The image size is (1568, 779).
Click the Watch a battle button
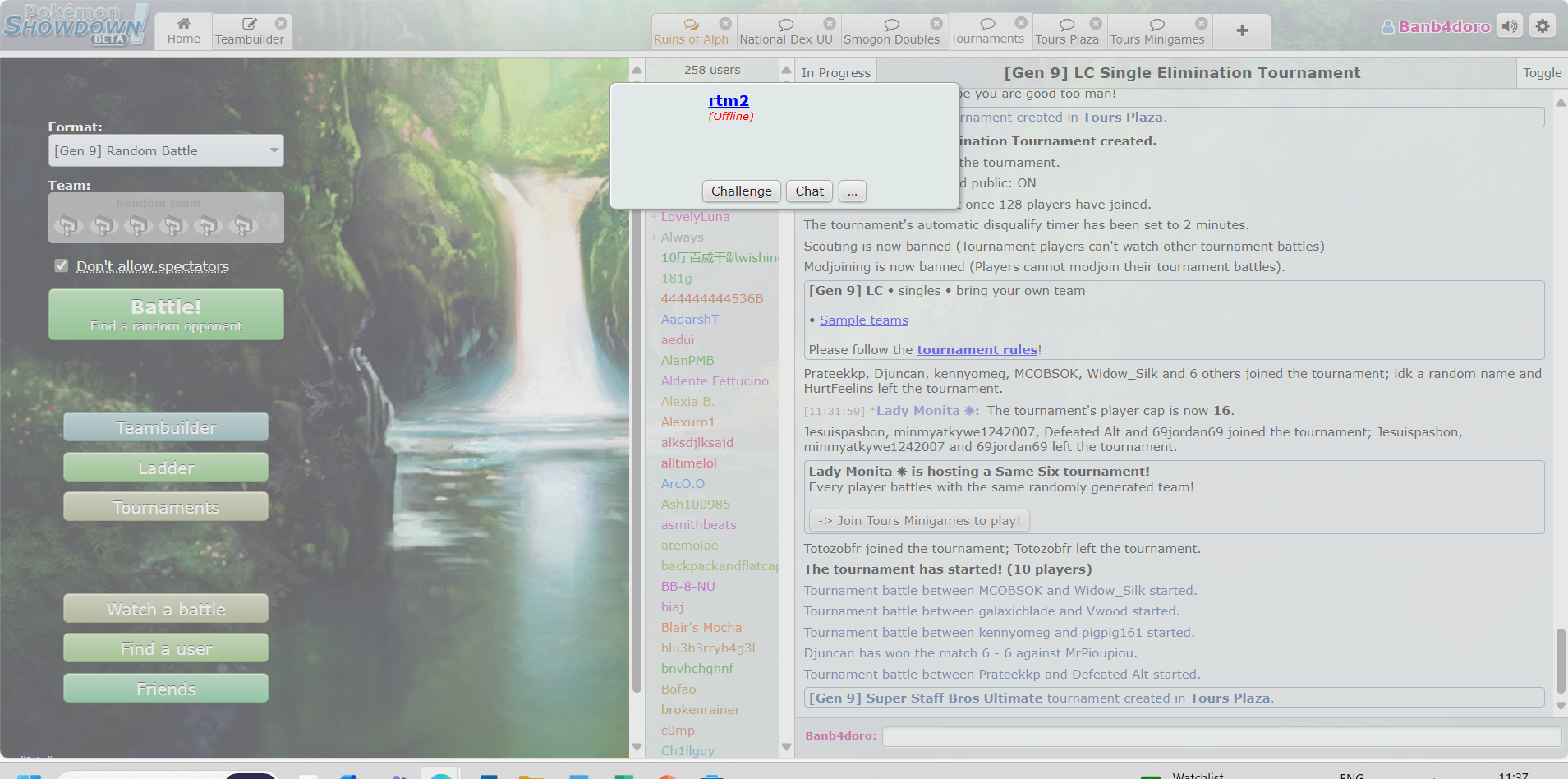tap(166, 609)
